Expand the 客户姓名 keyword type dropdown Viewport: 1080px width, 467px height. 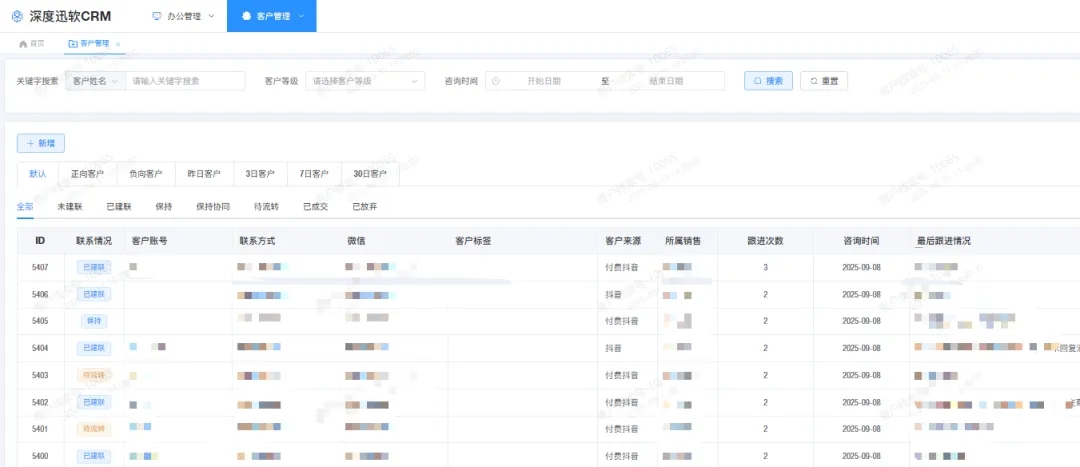click(94, 81)
